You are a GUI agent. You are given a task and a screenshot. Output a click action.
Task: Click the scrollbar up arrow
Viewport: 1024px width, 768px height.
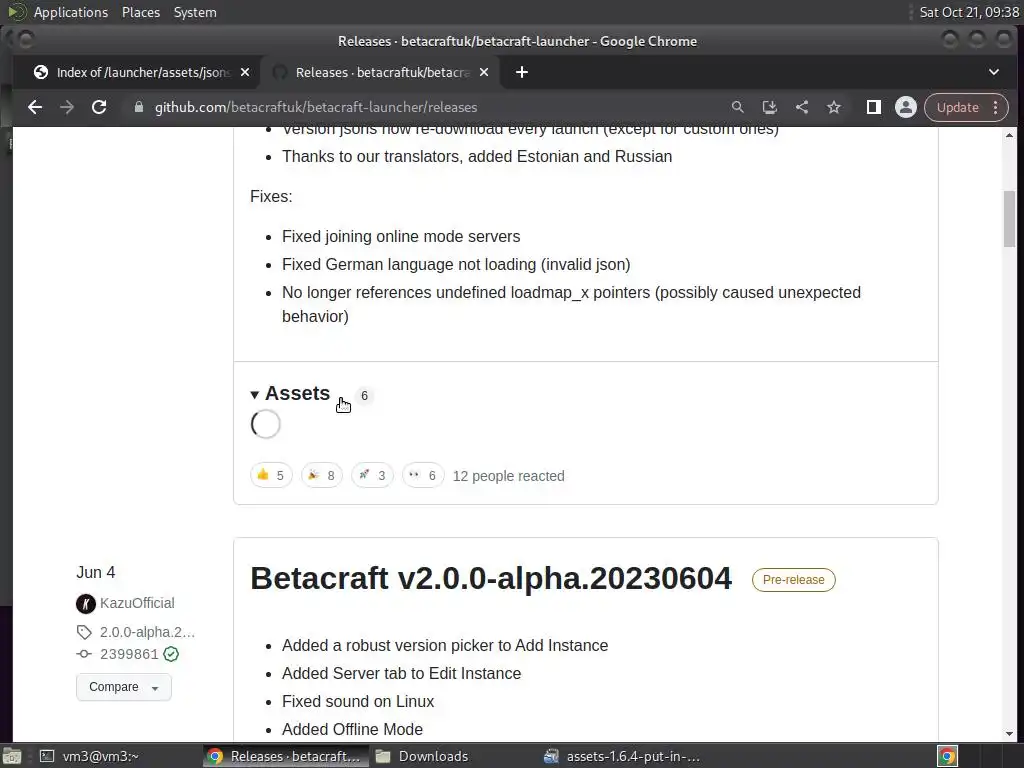pyautogui.click(x=1010, y=135)
